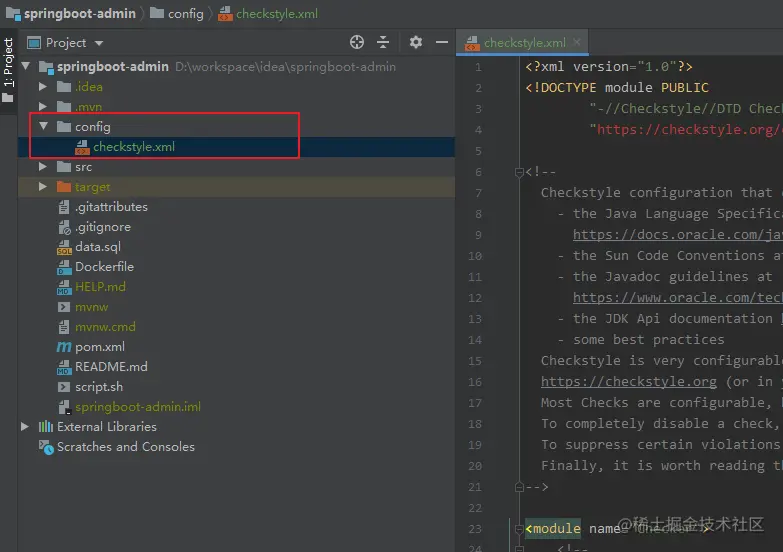Expand the .idea folder
783x552 pixels.
43,86
